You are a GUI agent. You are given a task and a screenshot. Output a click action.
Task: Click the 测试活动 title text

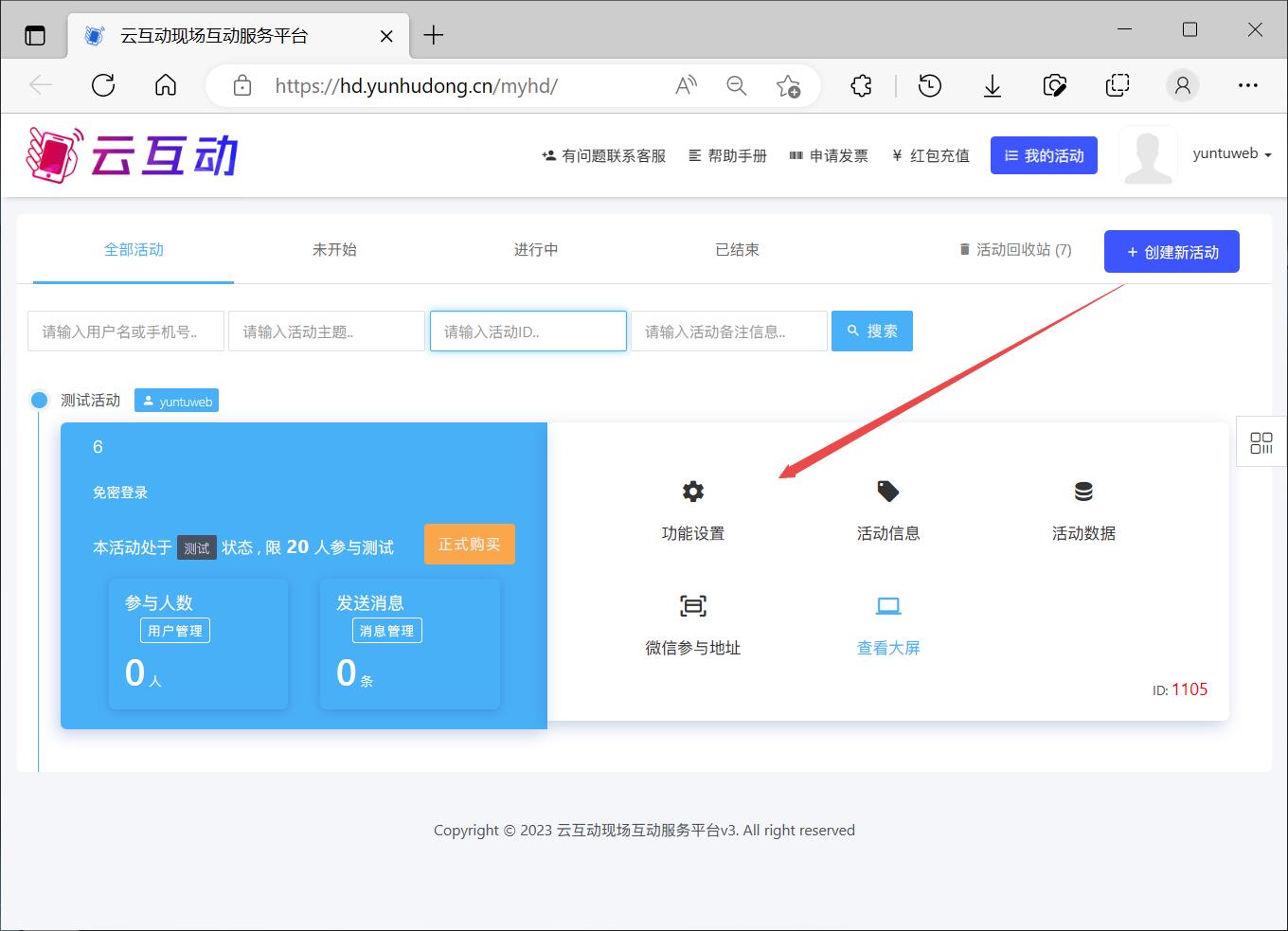point(91,401)
